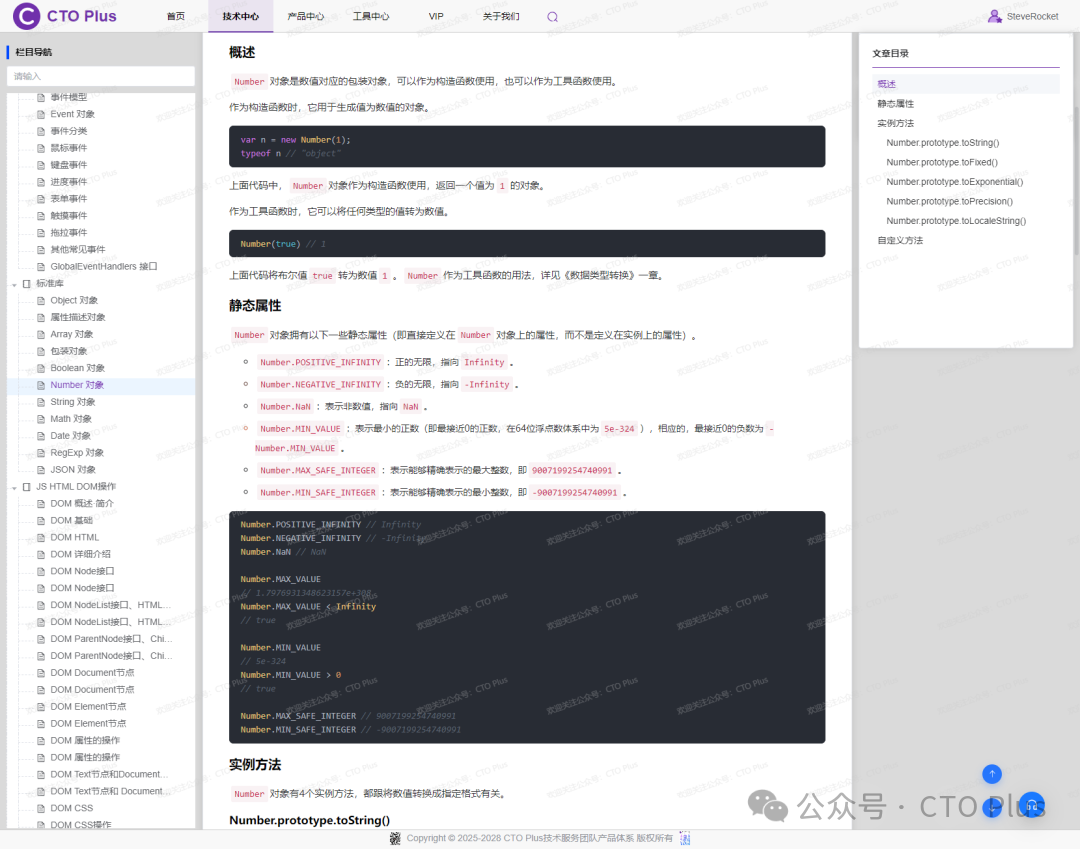Click the 栏目导航 sidebar heading
1080x849 pixels.
tap(33, 52)
